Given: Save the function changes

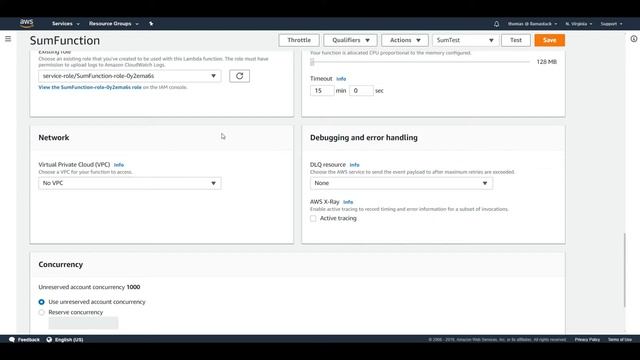Looking at the screenshot, I should coord(549,40).
